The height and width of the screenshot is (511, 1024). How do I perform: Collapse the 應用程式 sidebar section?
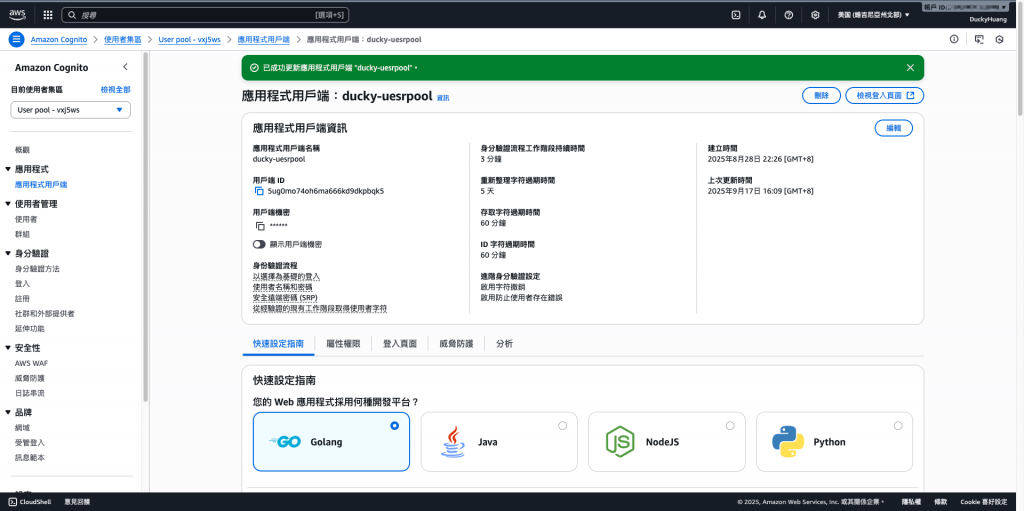click(x=8, y=169)
